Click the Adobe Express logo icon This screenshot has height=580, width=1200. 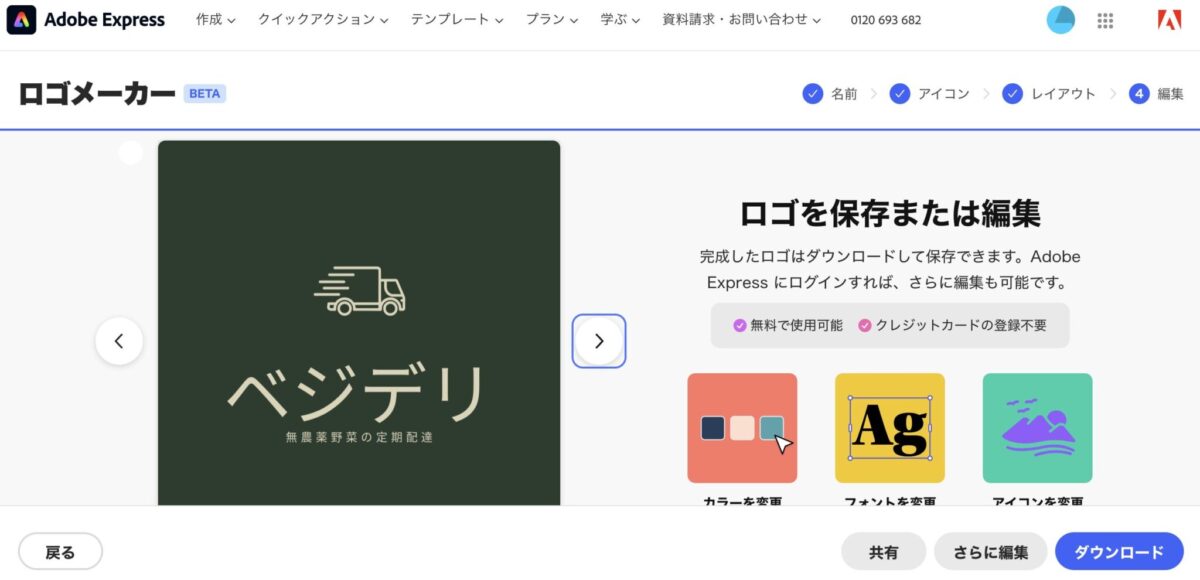pyautogui.click(x=21, y=20)
